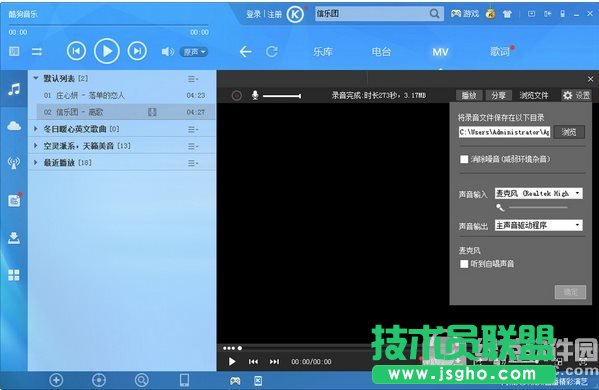Select song 02 信乐团 - 离歌
Image resolution: width=599 pixels, height=390 pixels.
click(x=126, y=112)
